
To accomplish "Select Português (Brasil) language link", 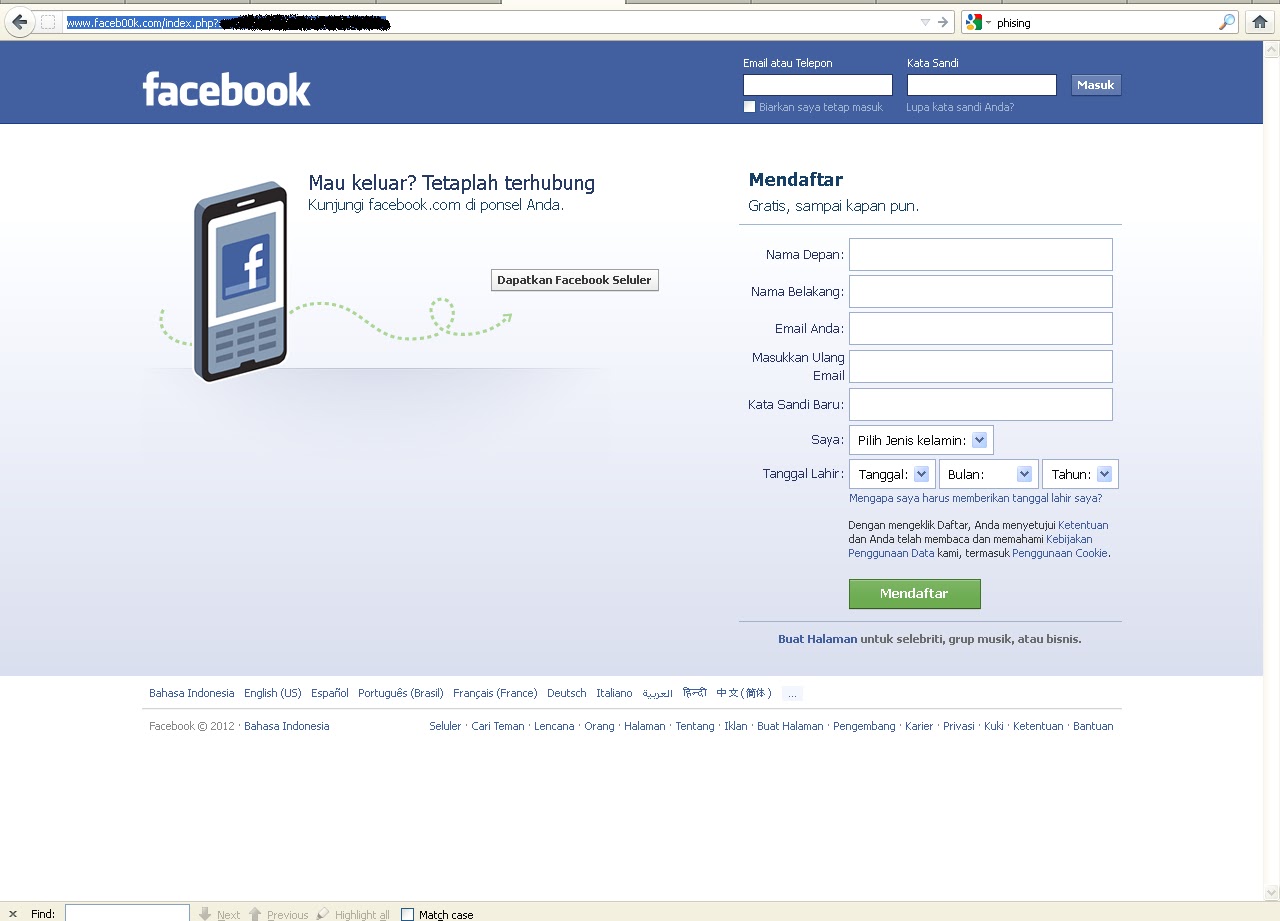I will [401, 693].
